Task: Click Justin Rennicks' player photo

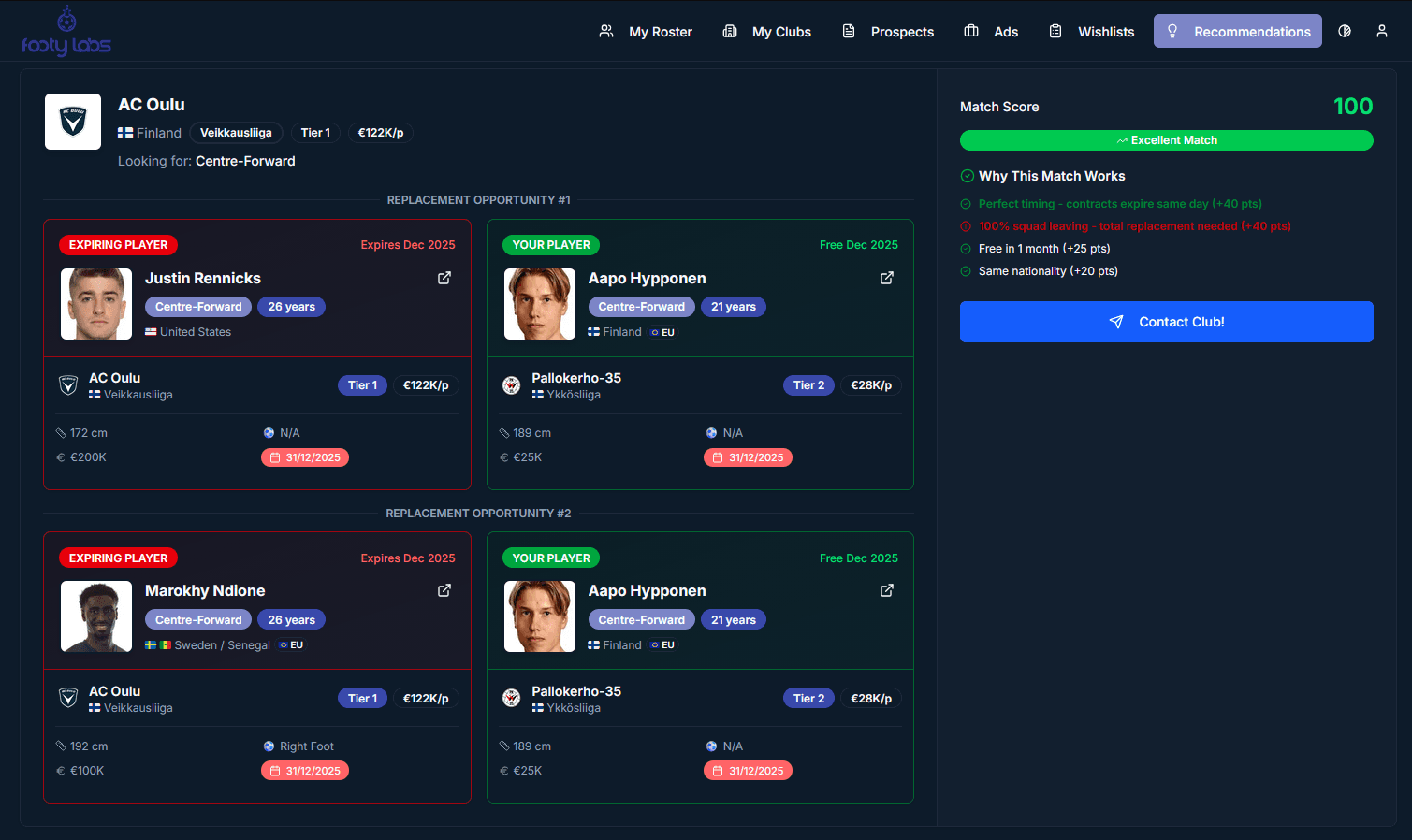Action: pos(96,304)
